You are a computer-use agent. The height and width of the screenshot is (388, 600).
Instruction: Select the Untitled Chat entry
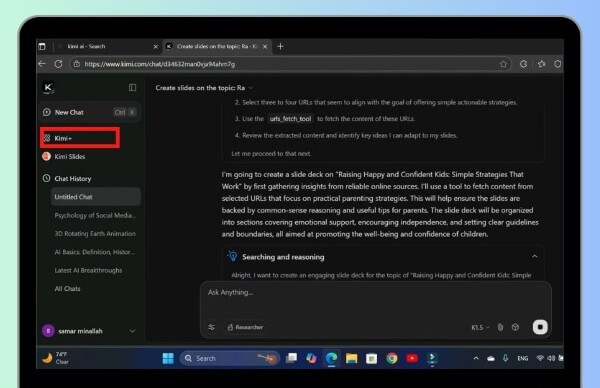(96, 197)
